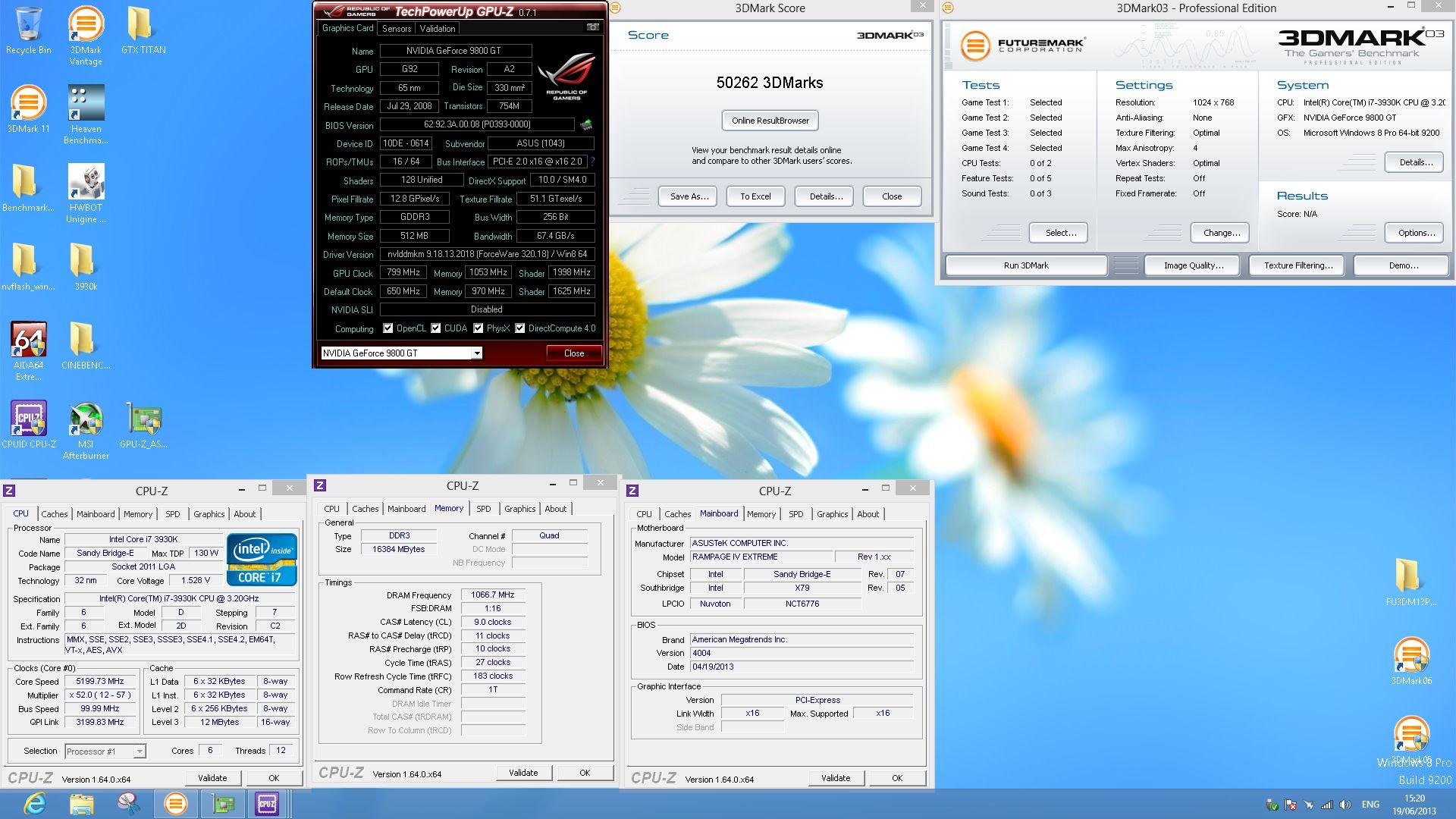Launch MSI Afterburner desktop shortcut
This screenshot has height=819, width=1456.
click(86, 430)
